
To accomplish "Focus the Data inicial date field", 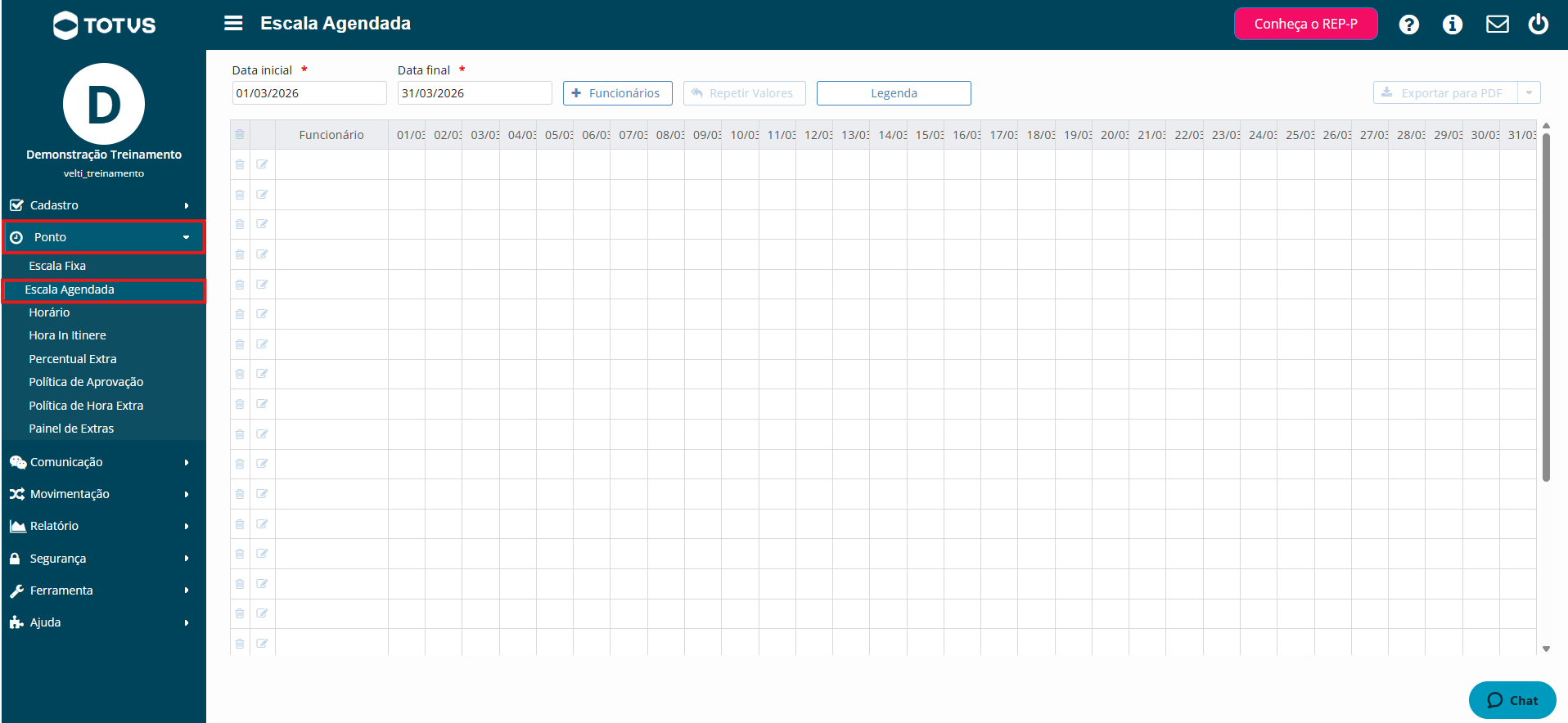I will pyautogui.click(x=309, y=93).
